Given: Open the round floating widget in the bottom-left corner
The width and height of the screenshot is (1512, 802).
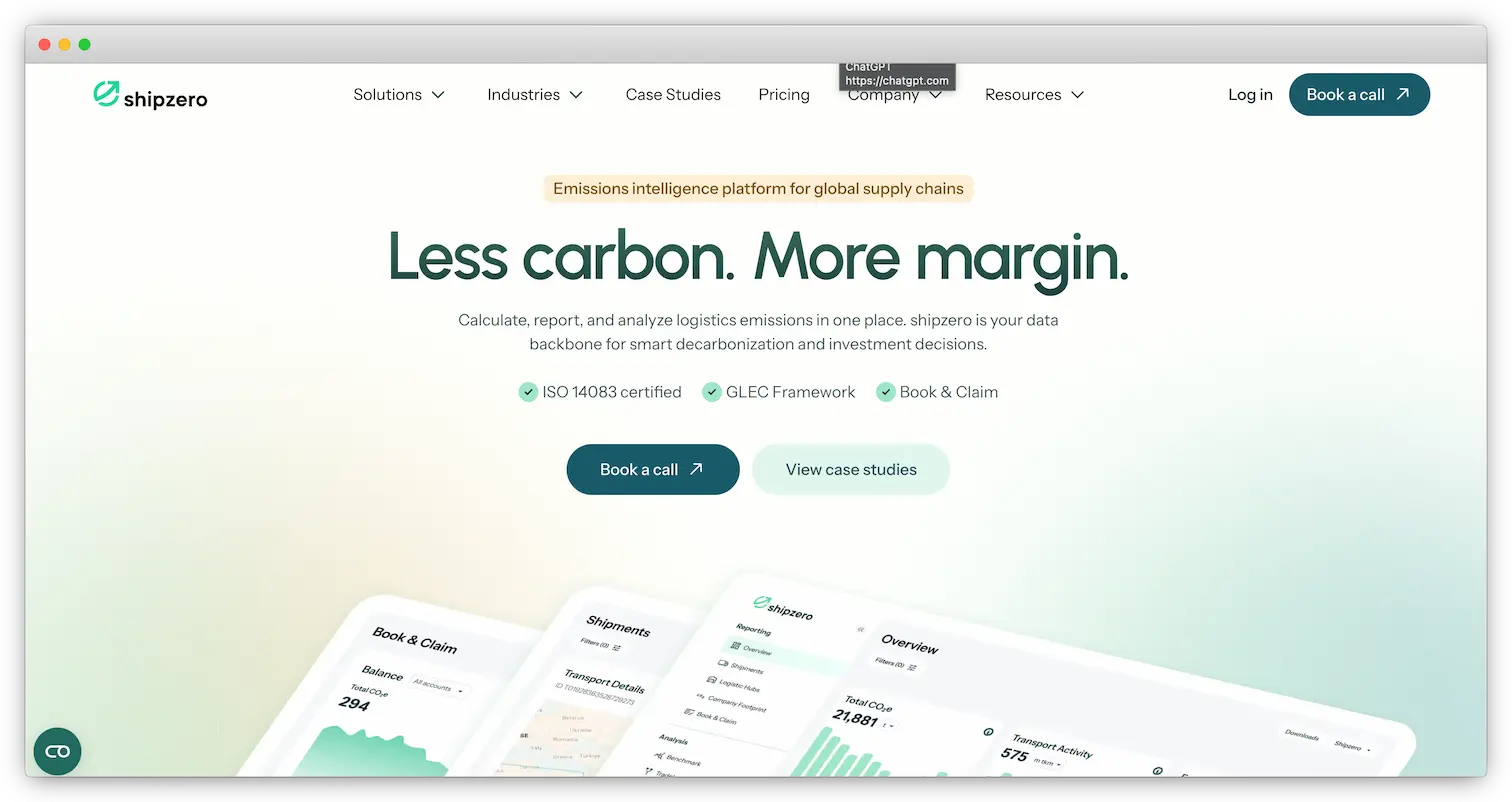Looking at the screenshot, I should pos(57,752).
